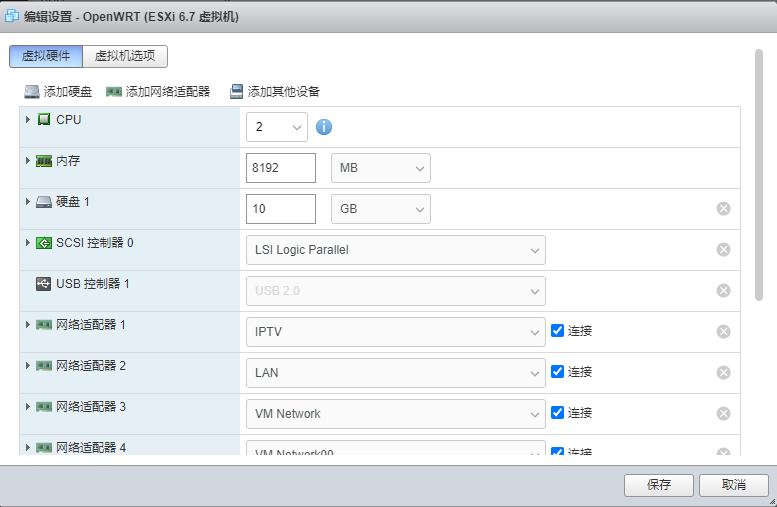Click the disk size field 10

click(x=280, y=209)
